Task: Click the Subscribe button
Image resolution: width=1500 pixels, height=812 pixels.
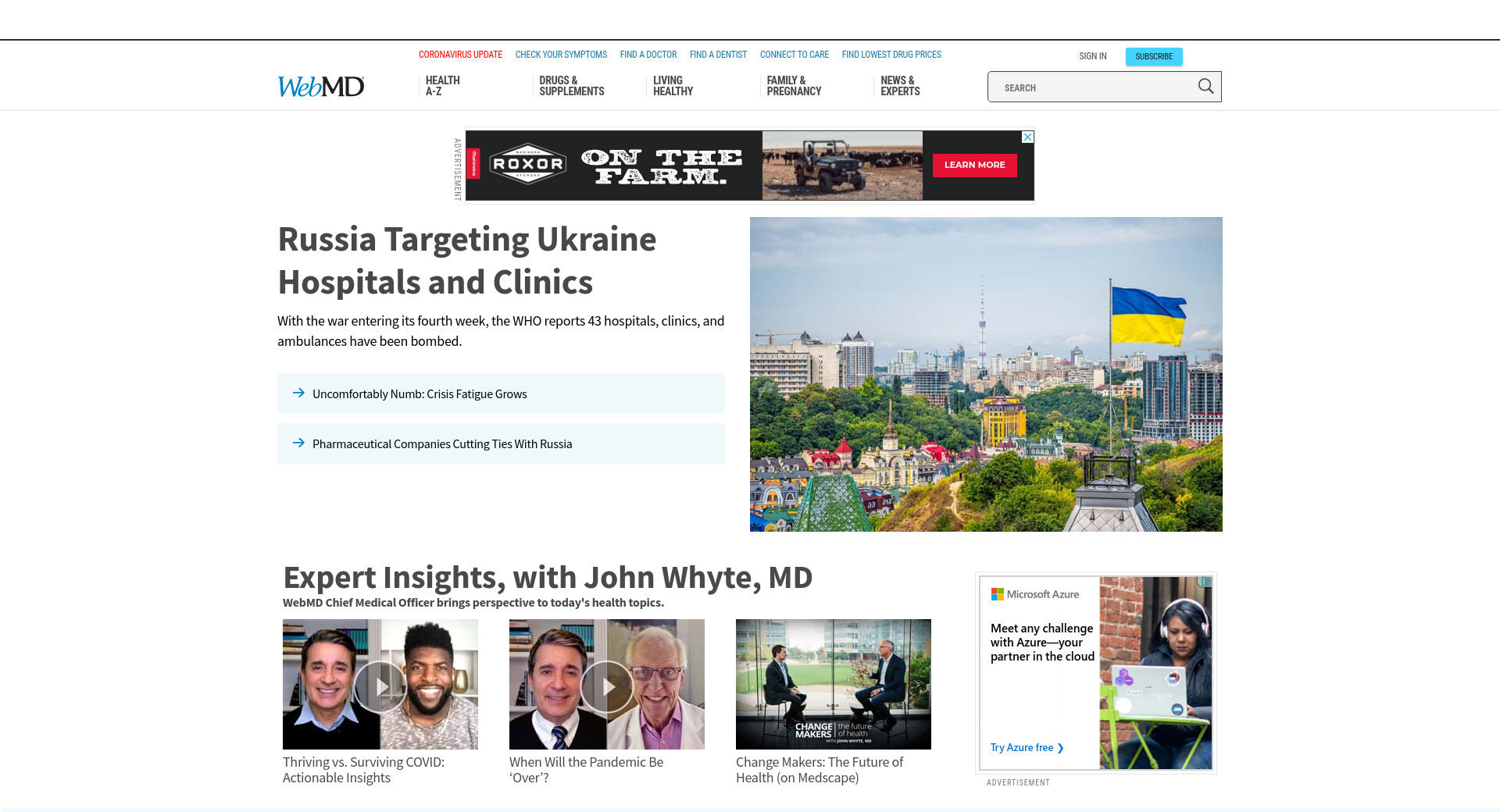Action: [1153, 56]
